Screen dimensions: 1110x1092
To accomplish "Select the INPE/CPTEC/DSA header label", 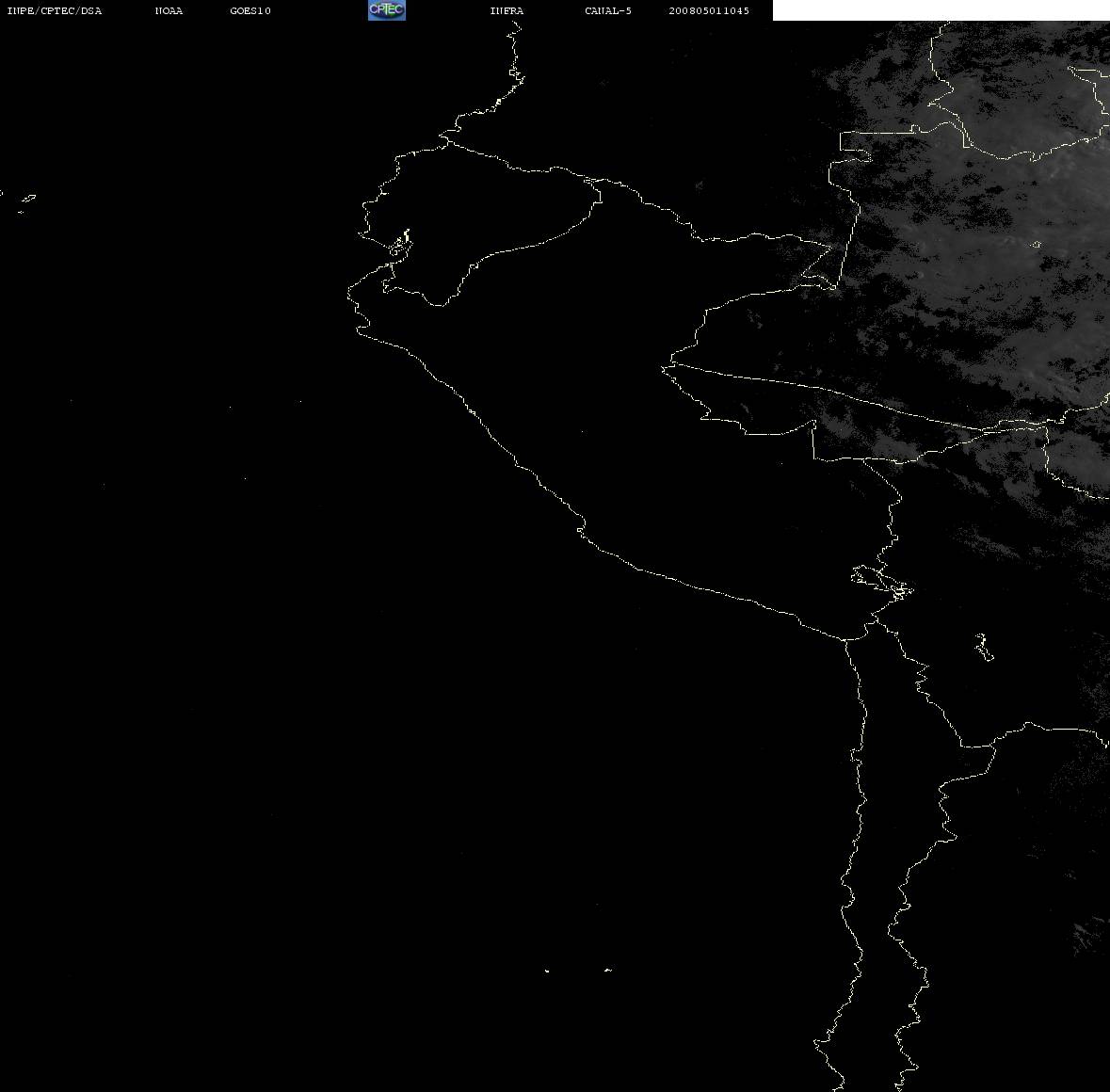I will point(55,10).
